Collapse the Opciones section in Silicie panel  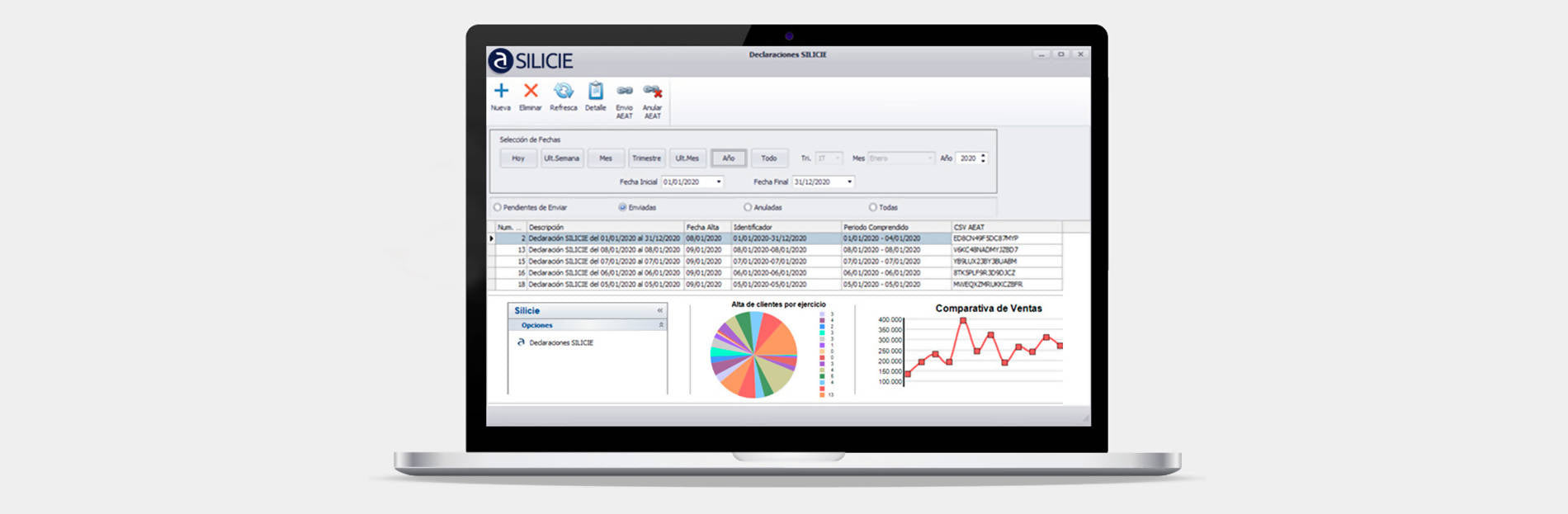[x=661, y=326]
